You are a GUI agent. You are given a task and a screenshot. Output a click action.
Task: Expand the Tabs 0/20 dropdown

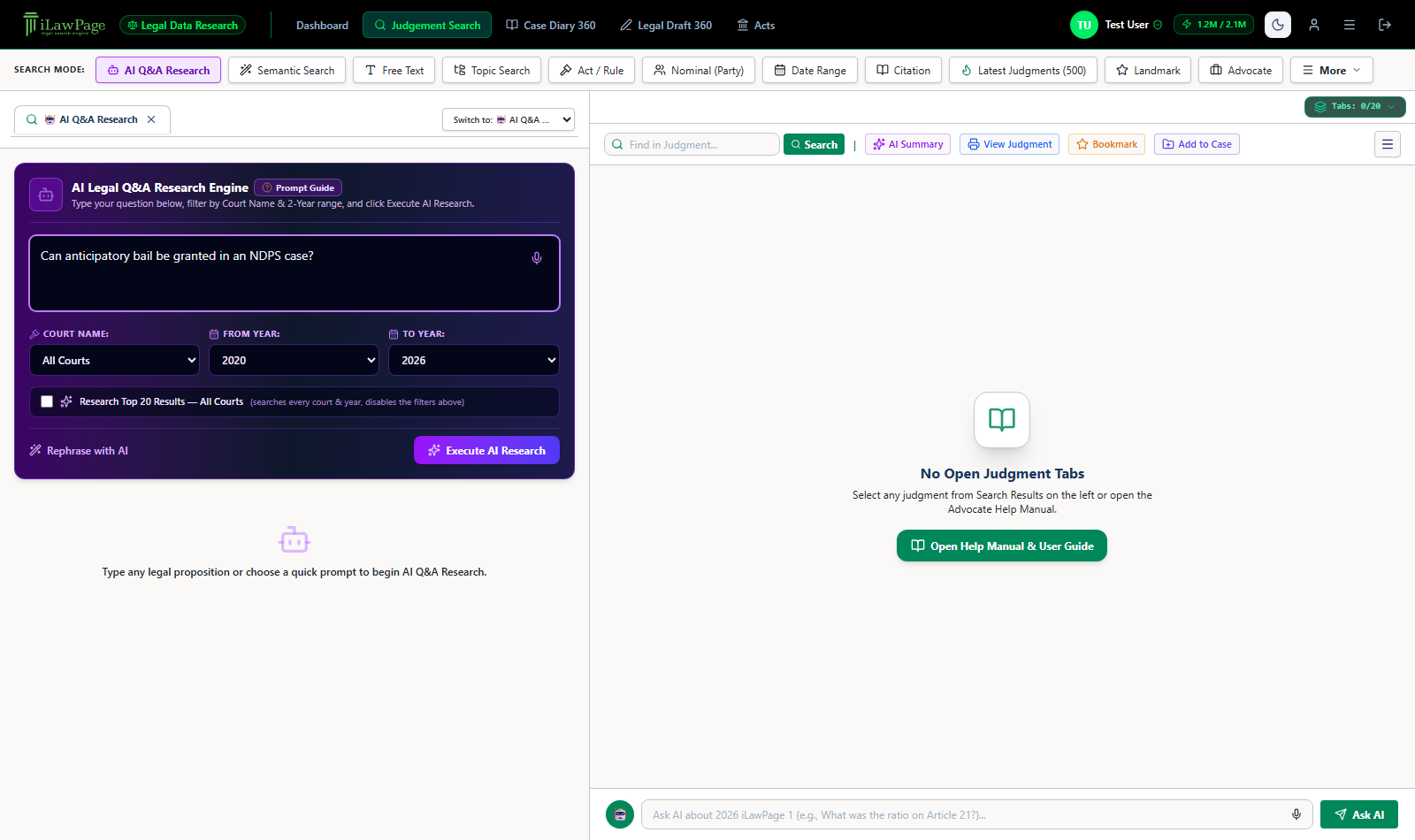coord(1355,106)
